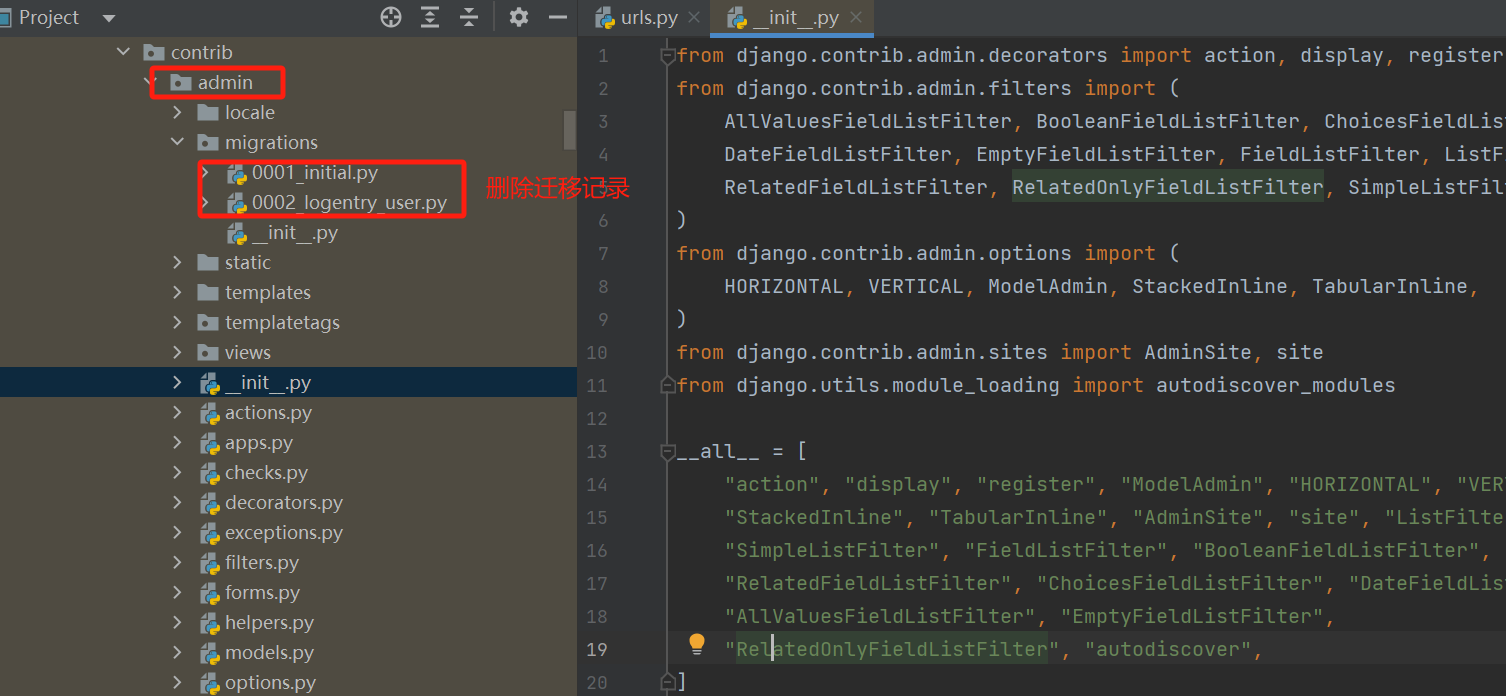The image size is (1506, 696).
Task: Click the Python icon of checks.py
Action: point(209,472)
